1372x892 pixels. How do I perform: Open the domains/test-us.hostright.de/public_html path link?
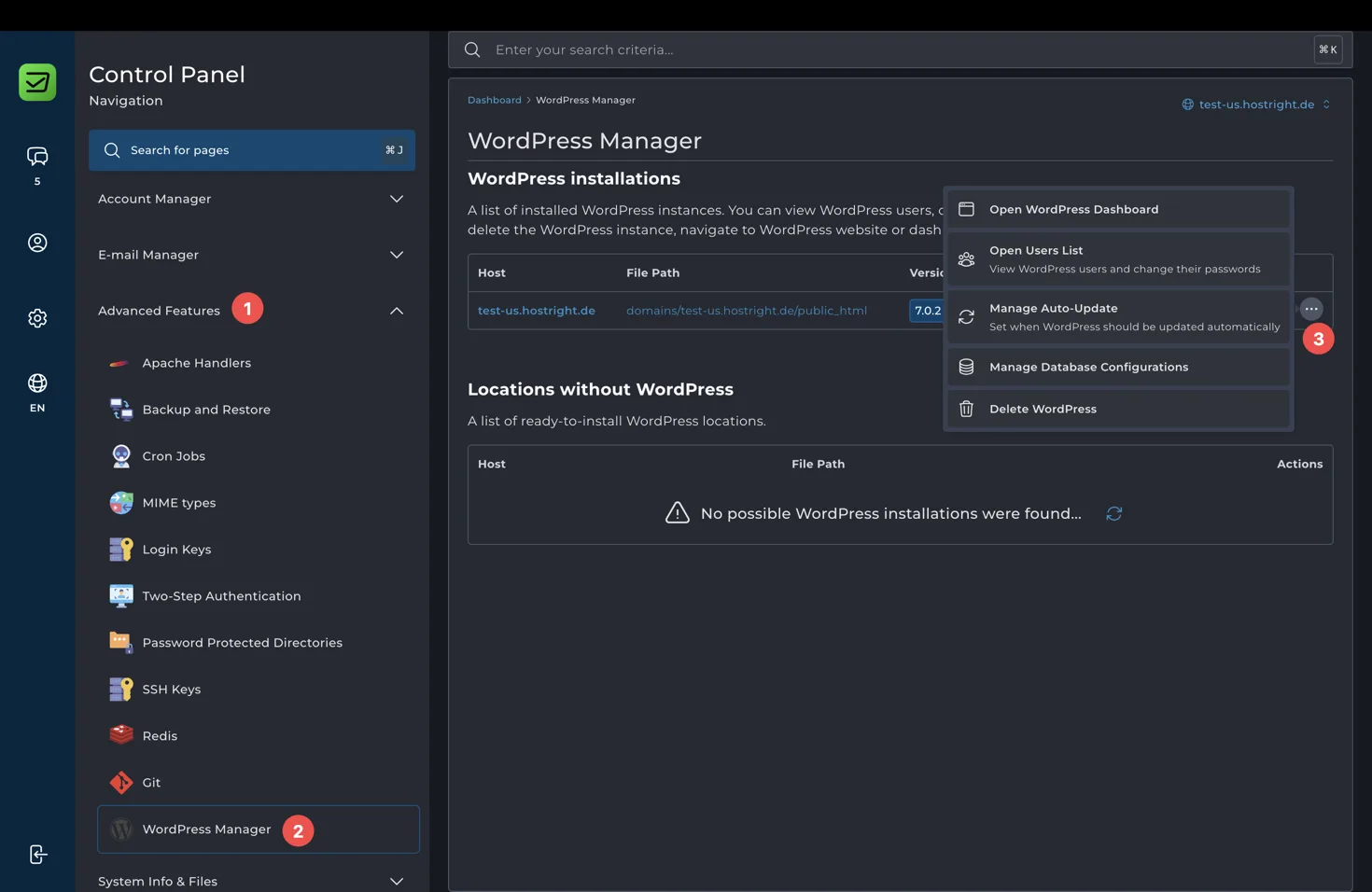(x=747, y=311)
